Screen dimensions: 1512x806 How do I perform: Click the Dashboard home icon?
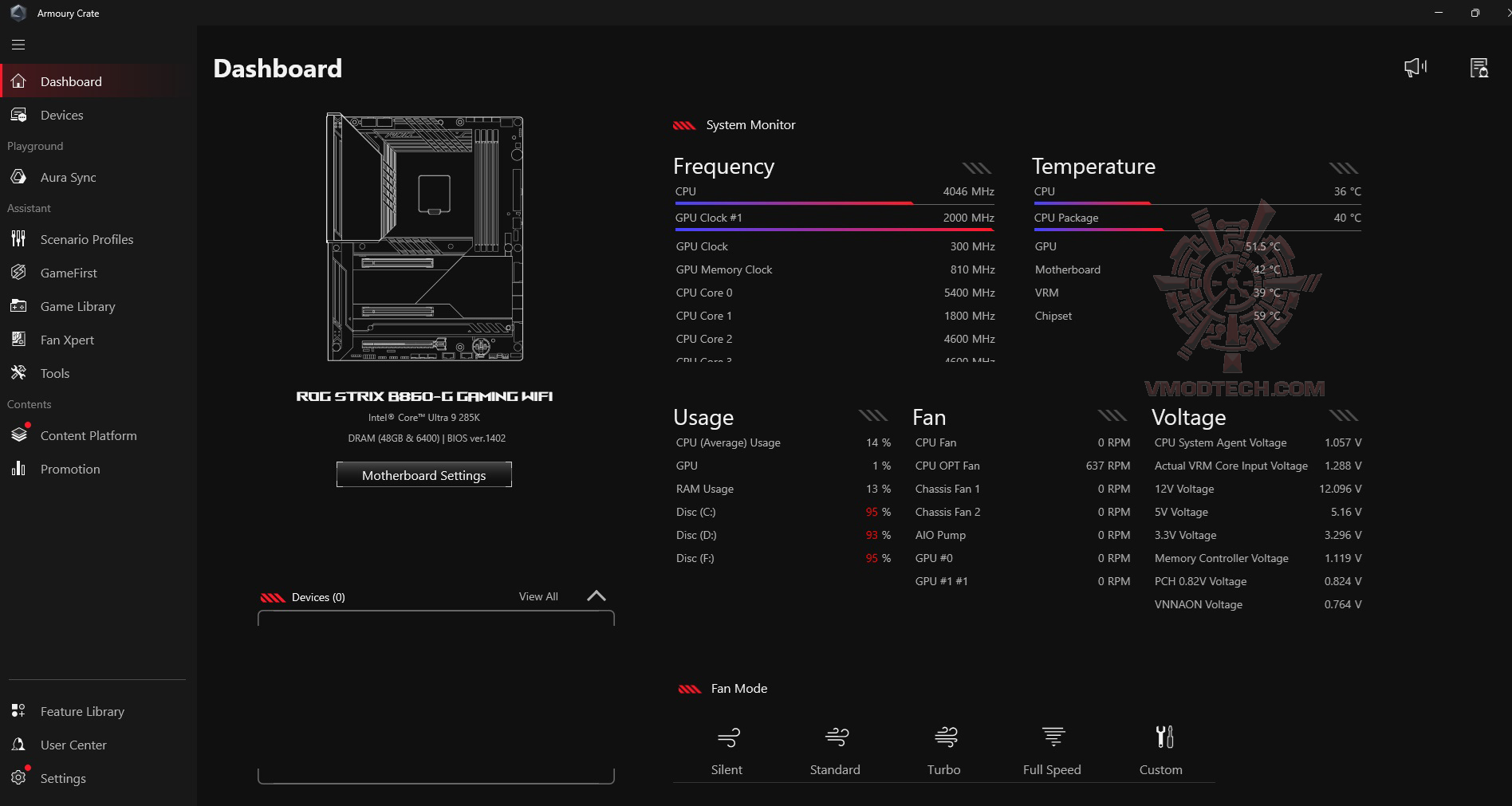[18, 81]
